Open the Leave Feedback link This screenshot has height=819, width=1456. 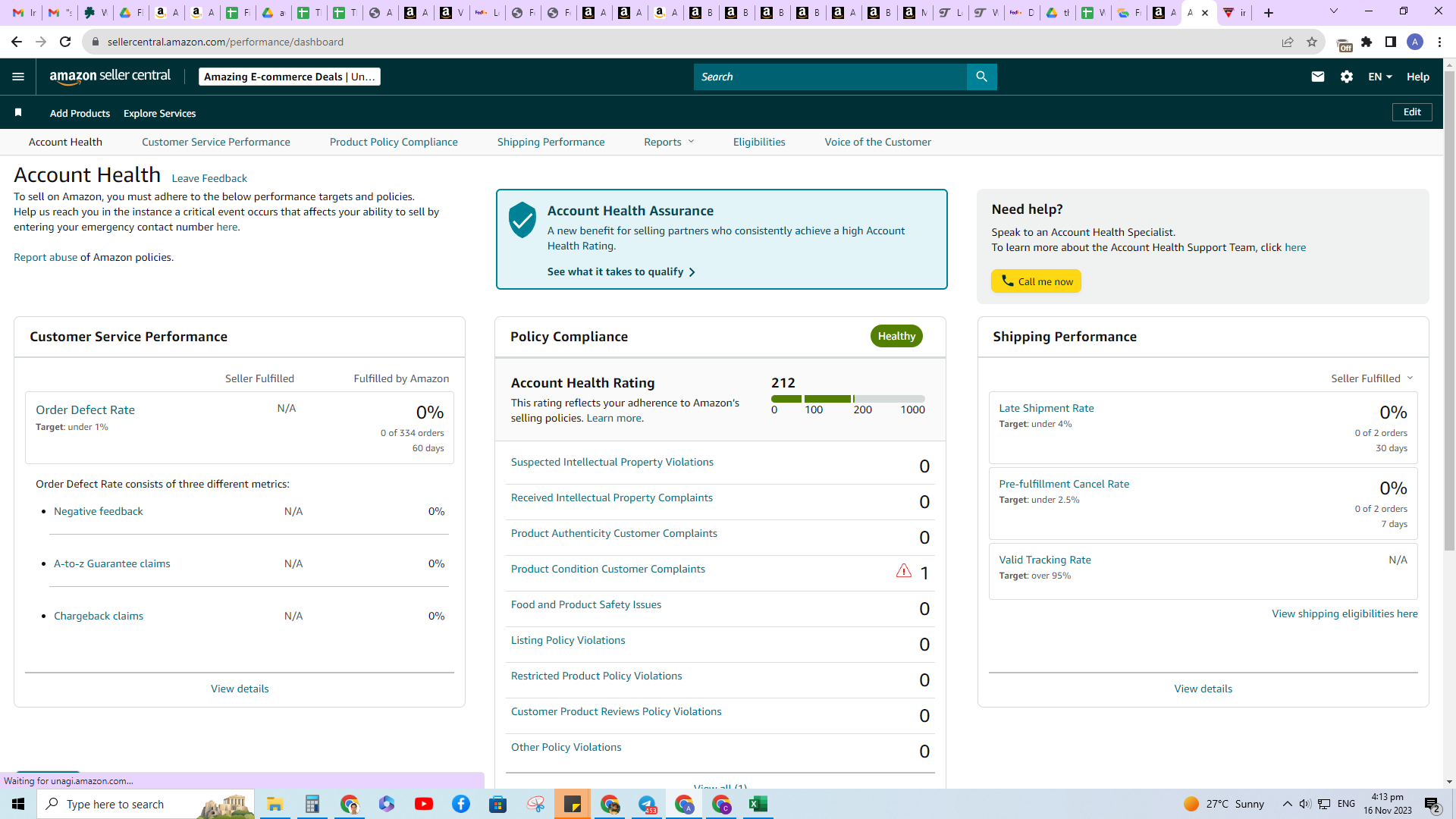[209, 178]
